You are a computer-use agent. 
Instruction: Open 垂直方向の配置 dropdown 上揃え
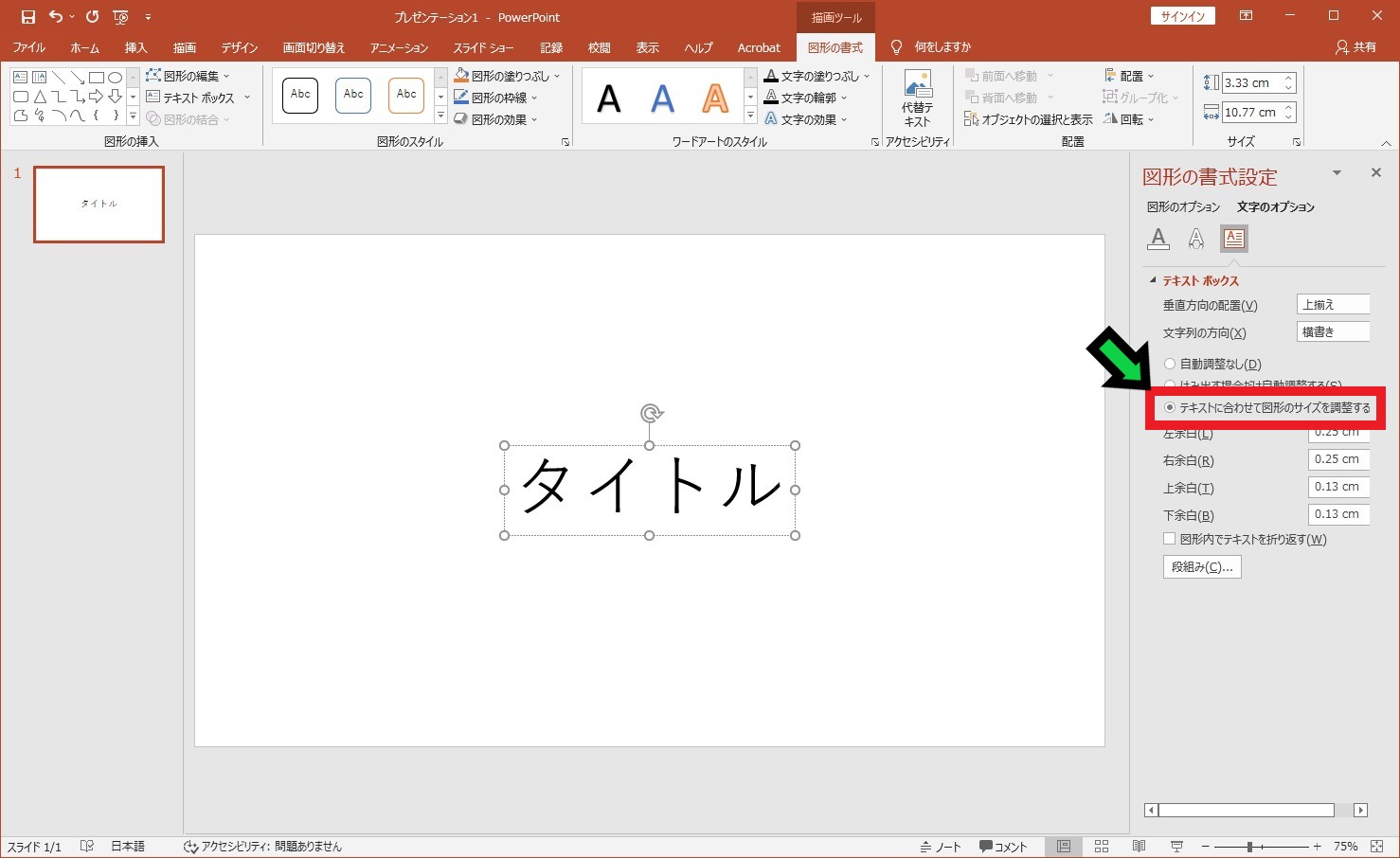pos(1333,304)
